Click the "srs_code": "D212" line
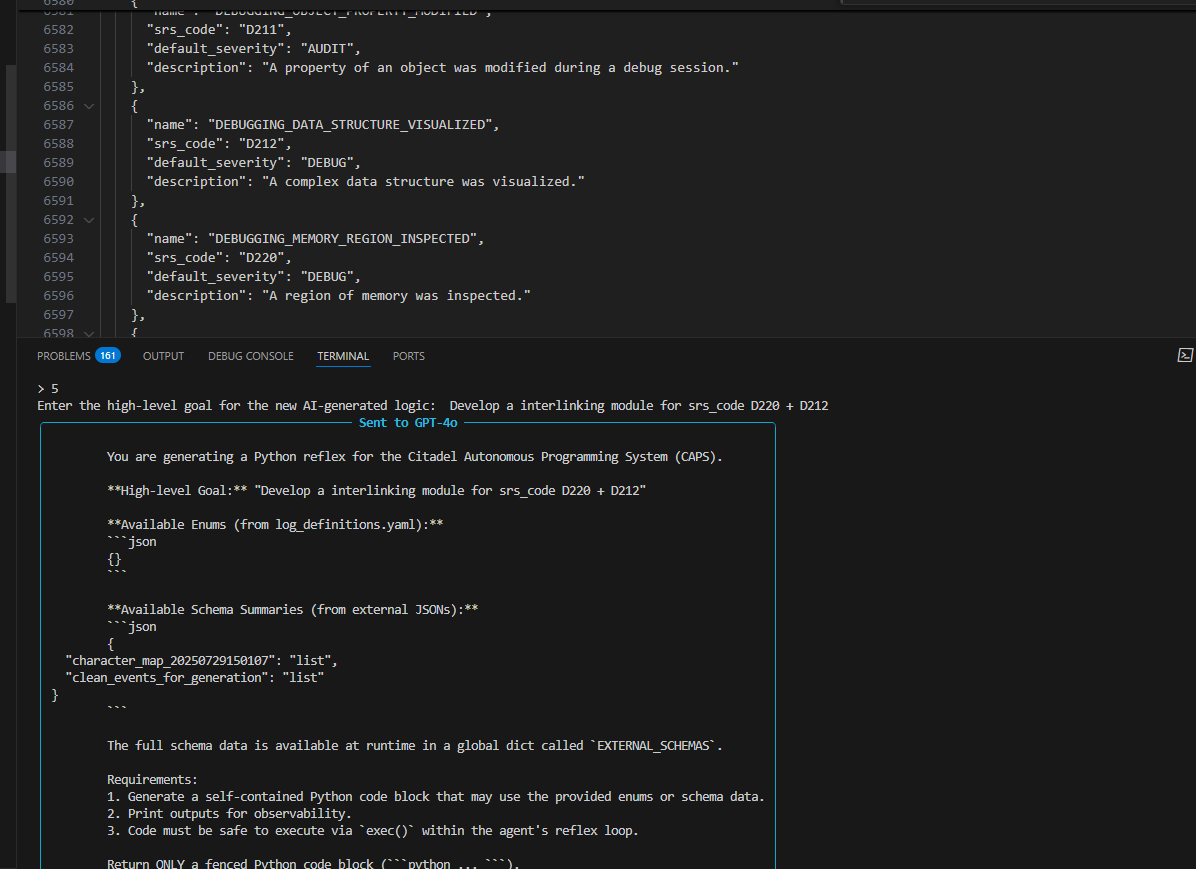 (x=219, y=143)
